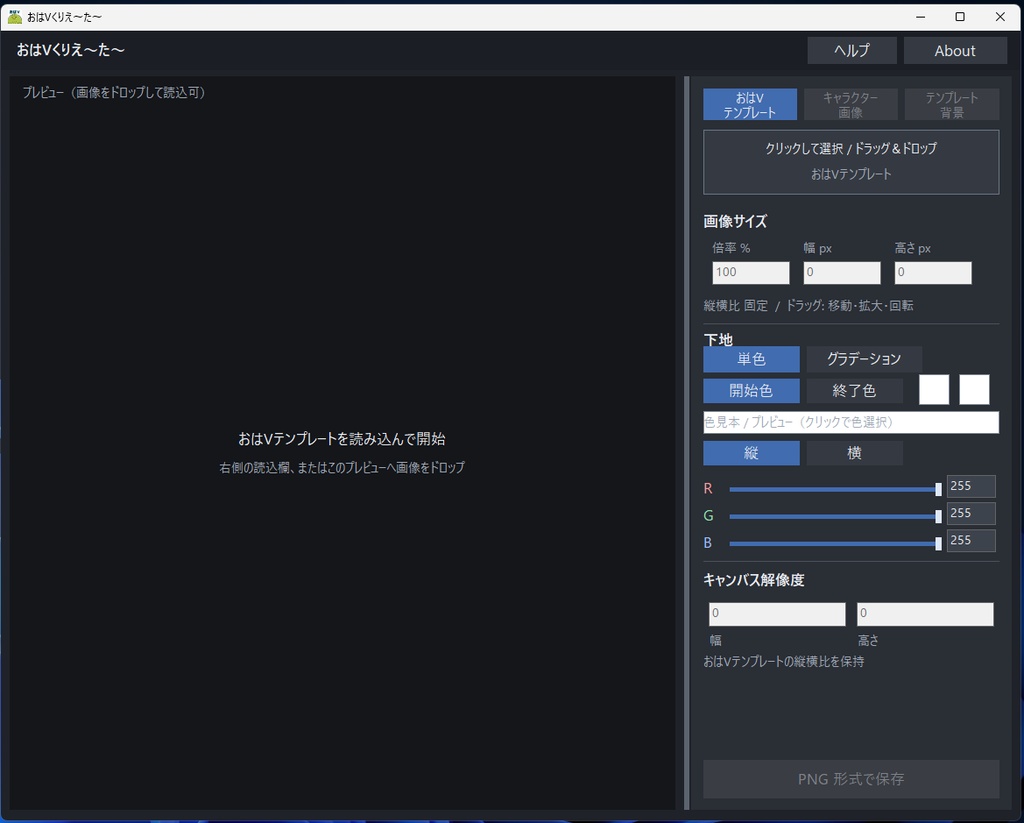This screenshot has height=823, width=1024.
Task: Select the 横 horizontal direction
Action: pos(854,453)
